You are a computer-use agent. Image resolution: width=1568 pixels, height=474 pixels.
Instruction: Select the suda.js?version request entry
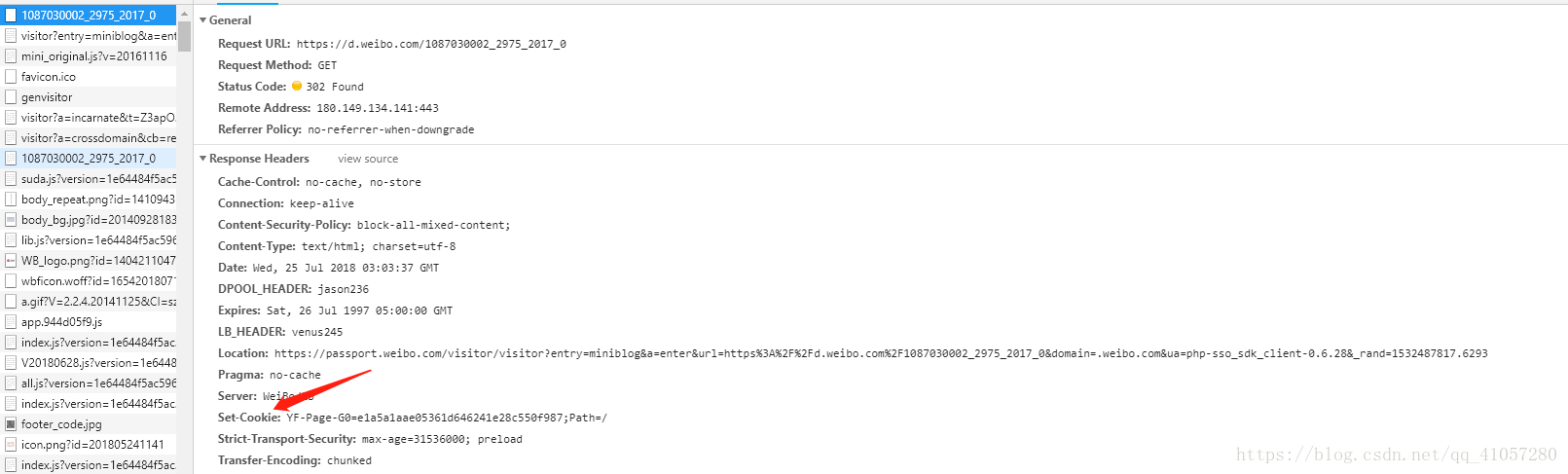(x=89, y=178)
